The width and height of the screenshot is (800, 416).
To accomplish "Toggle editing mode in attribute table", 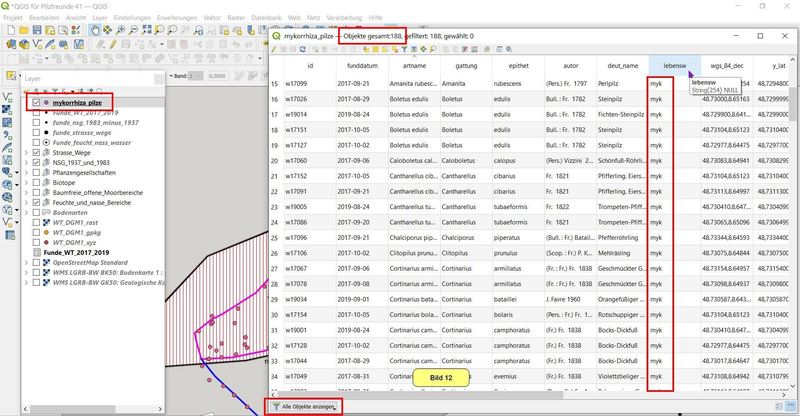I will tap(274, 49).
